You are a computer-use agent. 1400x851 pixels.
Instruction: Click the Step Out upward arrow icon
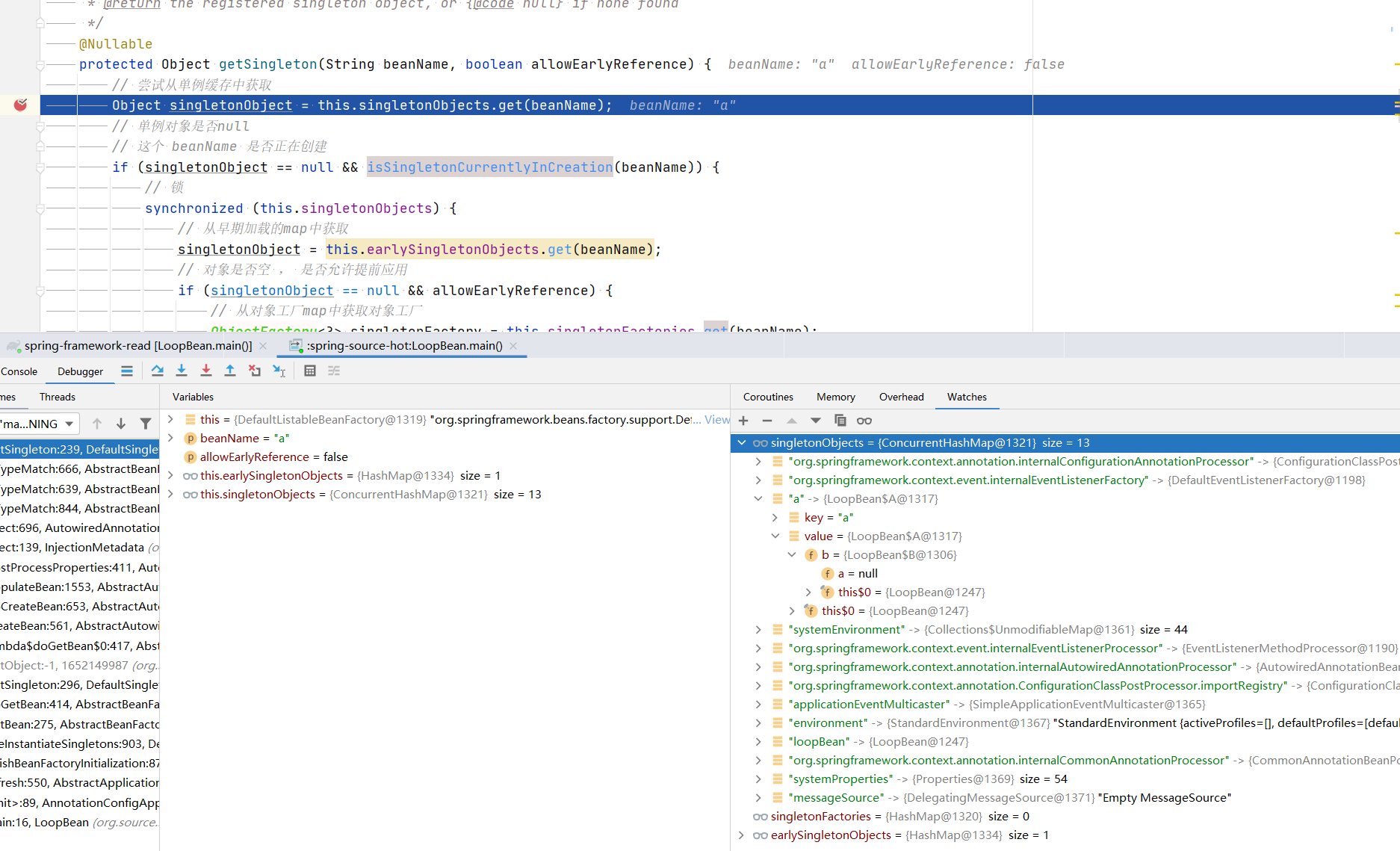point(230,371)
